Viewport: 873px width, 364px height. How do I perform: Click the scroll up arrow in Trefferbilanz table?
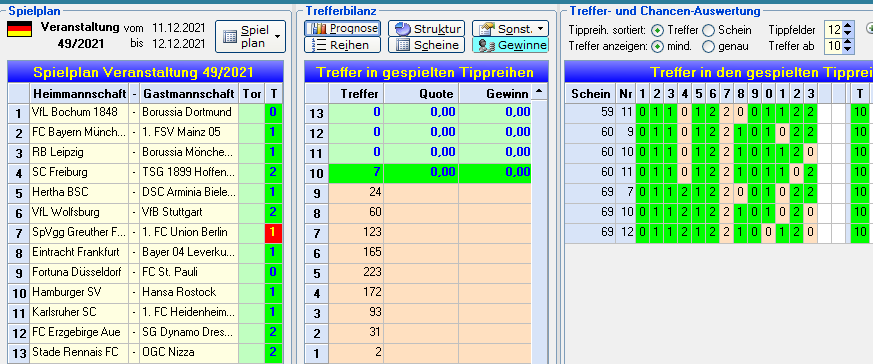[x=538, y=91]
